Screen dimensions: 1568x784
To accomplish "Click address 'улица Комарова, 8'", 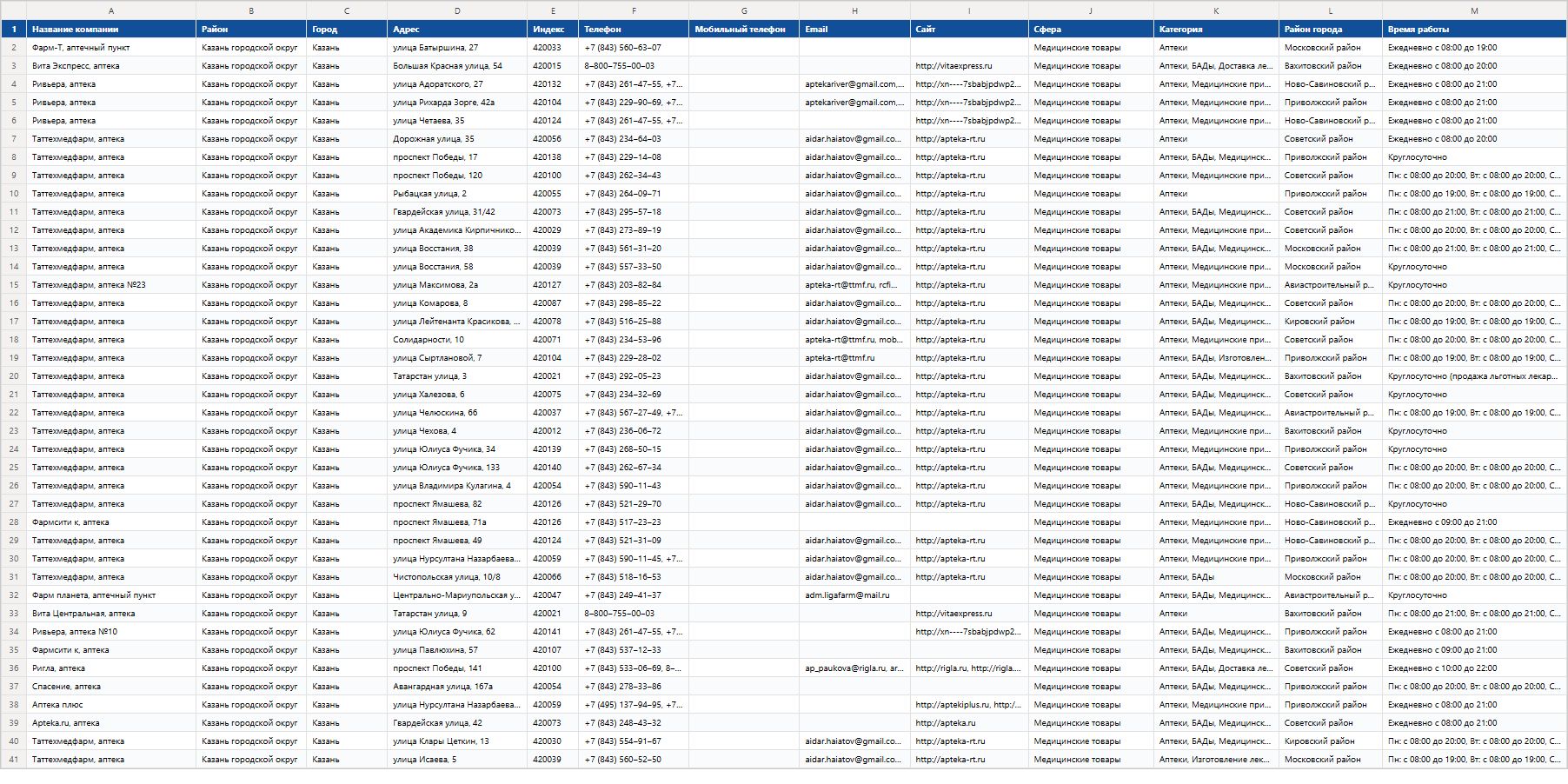I will 457,303.
